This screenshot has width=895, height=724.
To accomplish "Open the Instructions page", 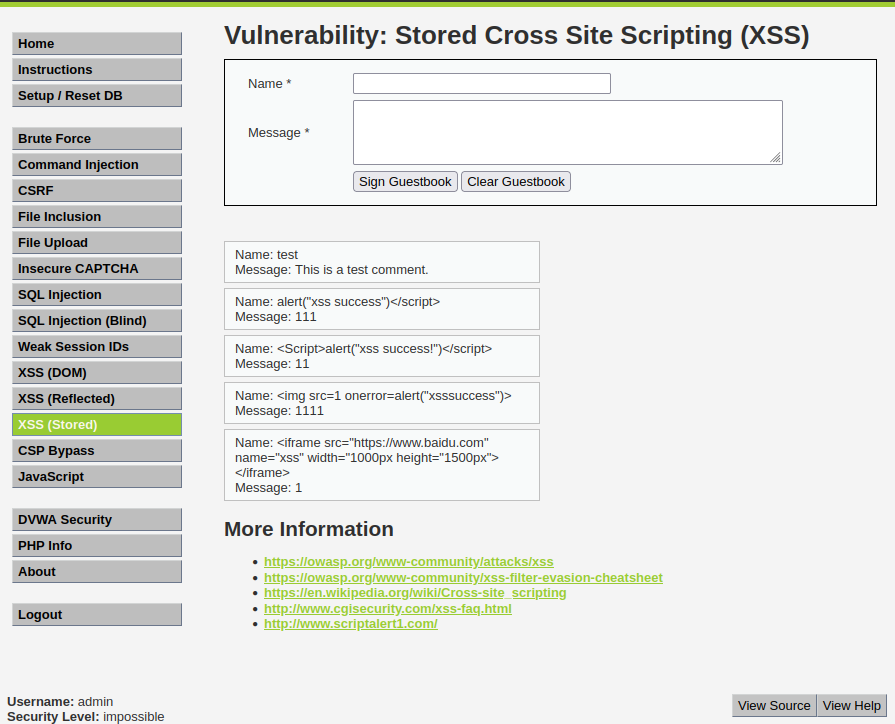I will click(97, 70).
